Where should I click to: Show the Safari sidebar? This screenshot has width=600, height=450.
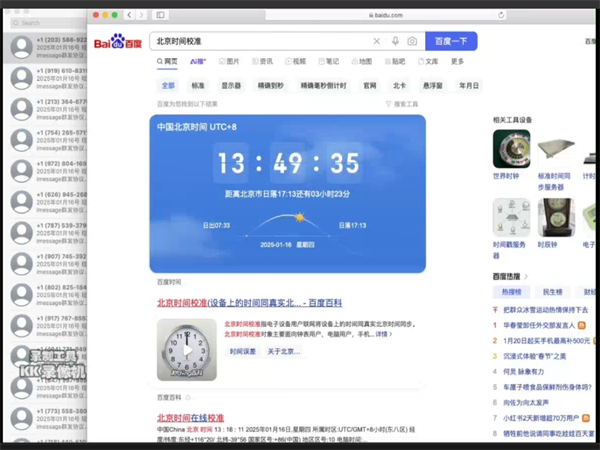160,15
